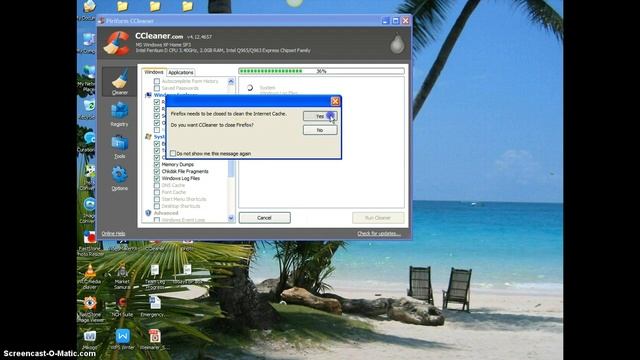Toggle Windows Log Files checkbox

(x=157, y=178)
